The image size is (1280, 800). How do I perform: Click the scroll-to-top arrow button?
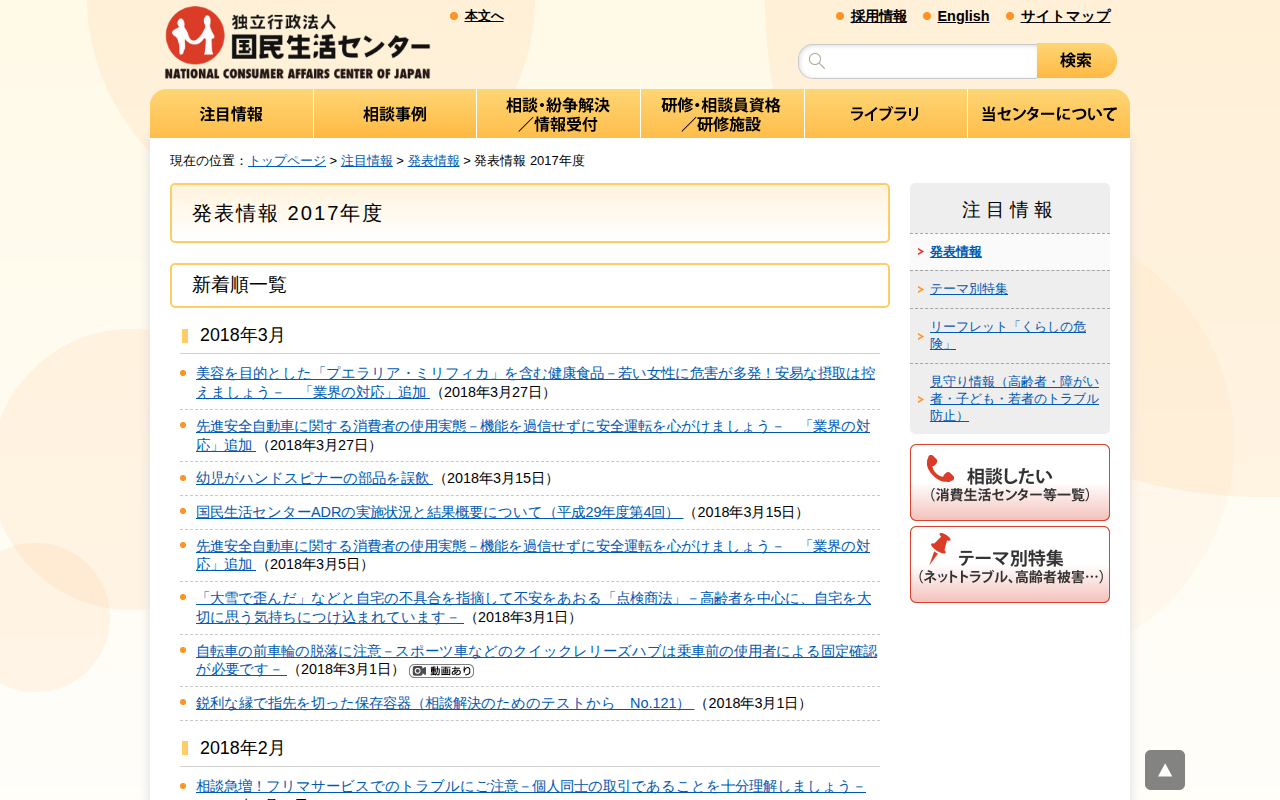[1164, 770]
